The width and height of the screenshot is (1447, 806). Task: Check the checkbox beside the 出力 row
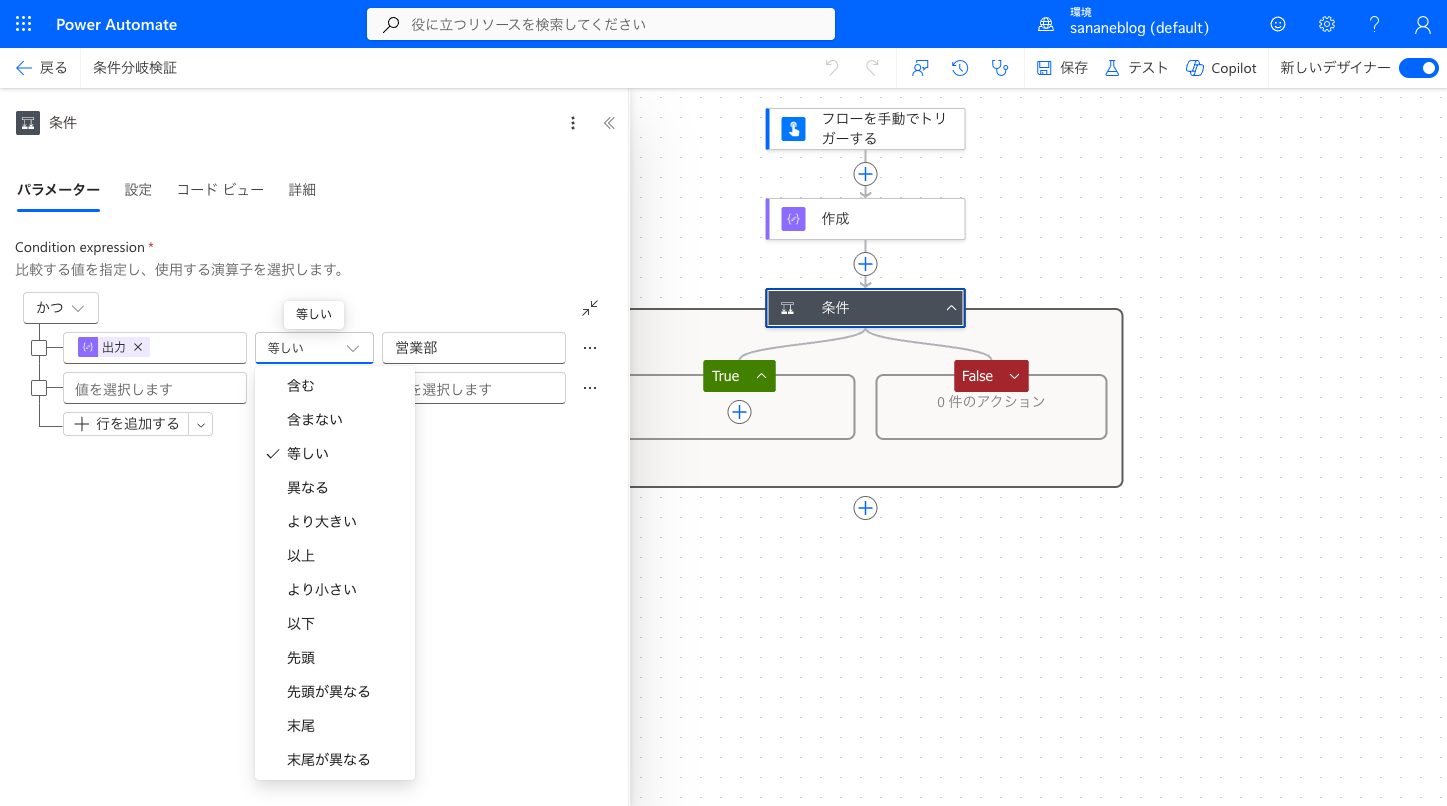(39, 348)
